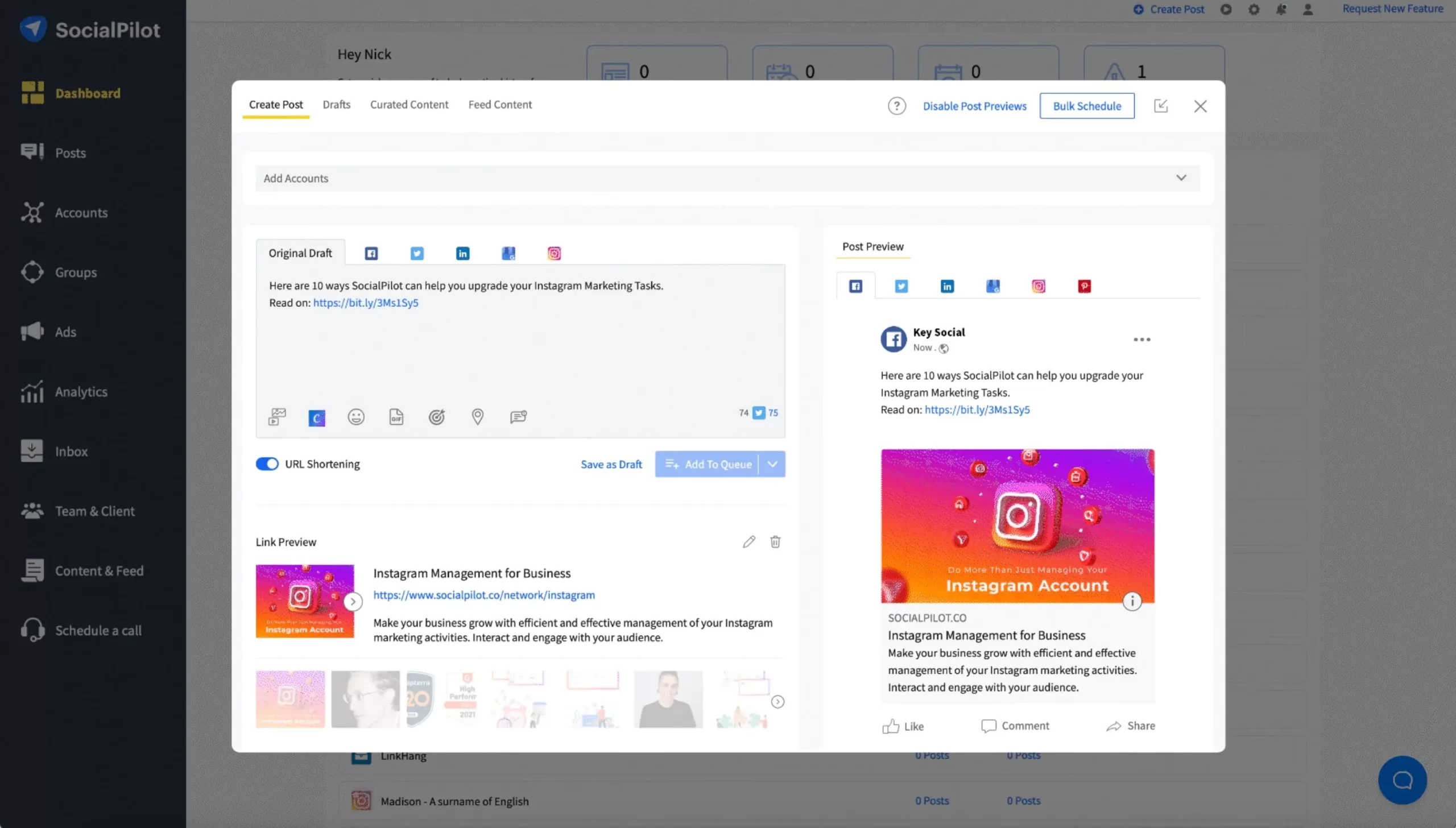Open the Add To Queue dropdown arrow
1456x828 pixels.
(x=772, y=464)
